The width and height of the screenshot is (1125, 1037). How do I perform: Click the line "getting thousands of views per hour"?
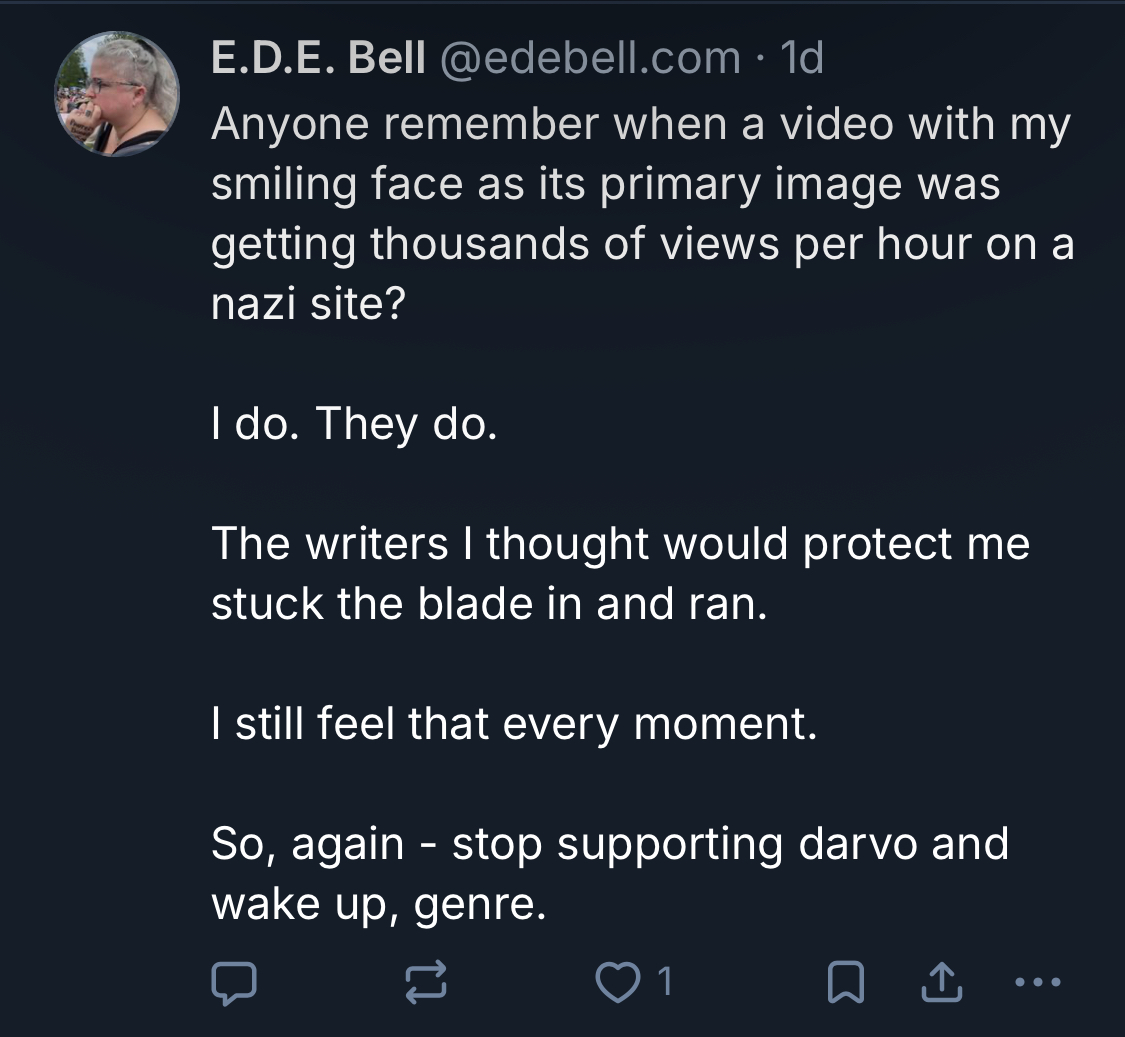[x=591, y=244]
